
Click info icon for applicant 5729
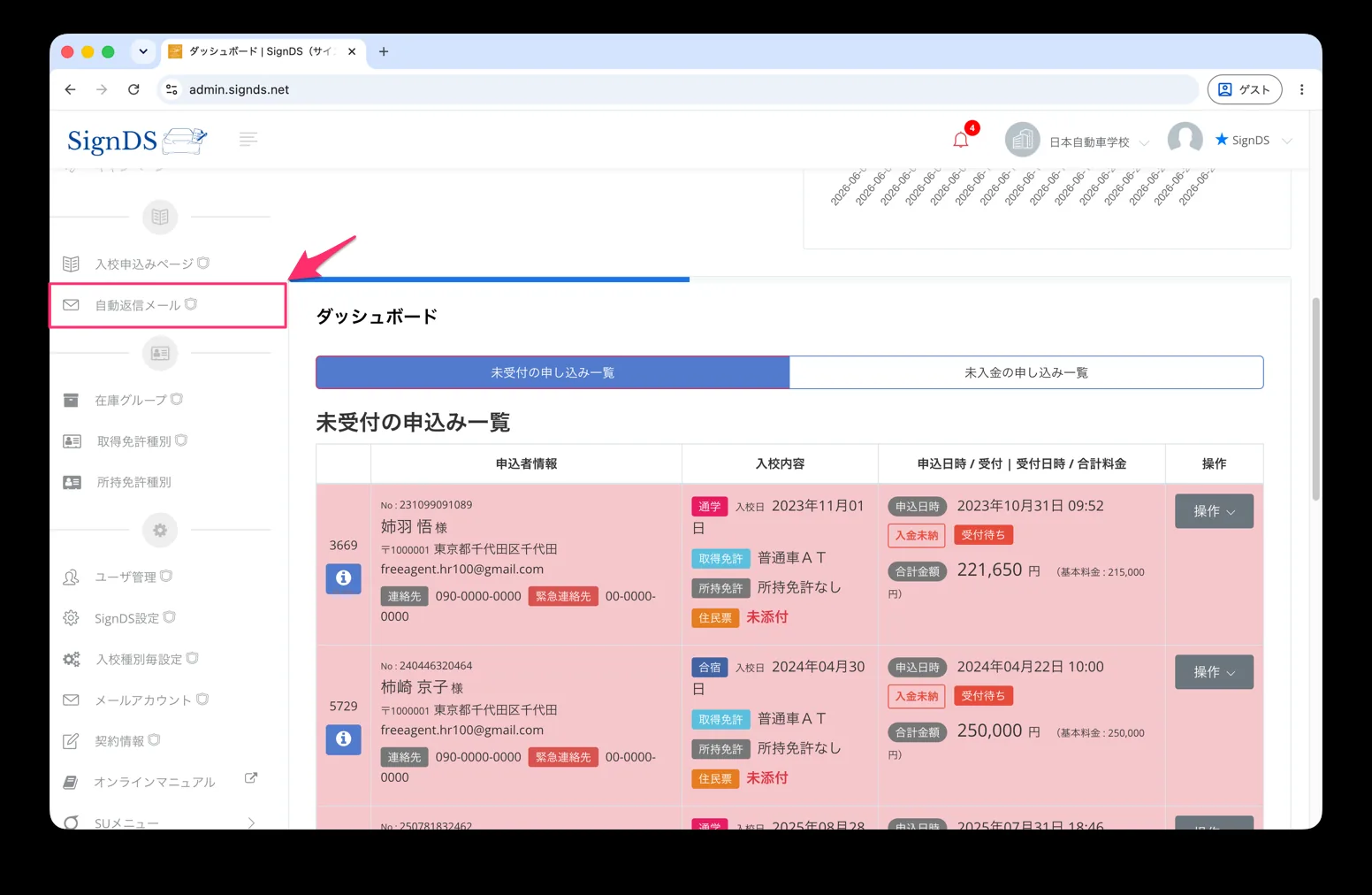point(344,739)
